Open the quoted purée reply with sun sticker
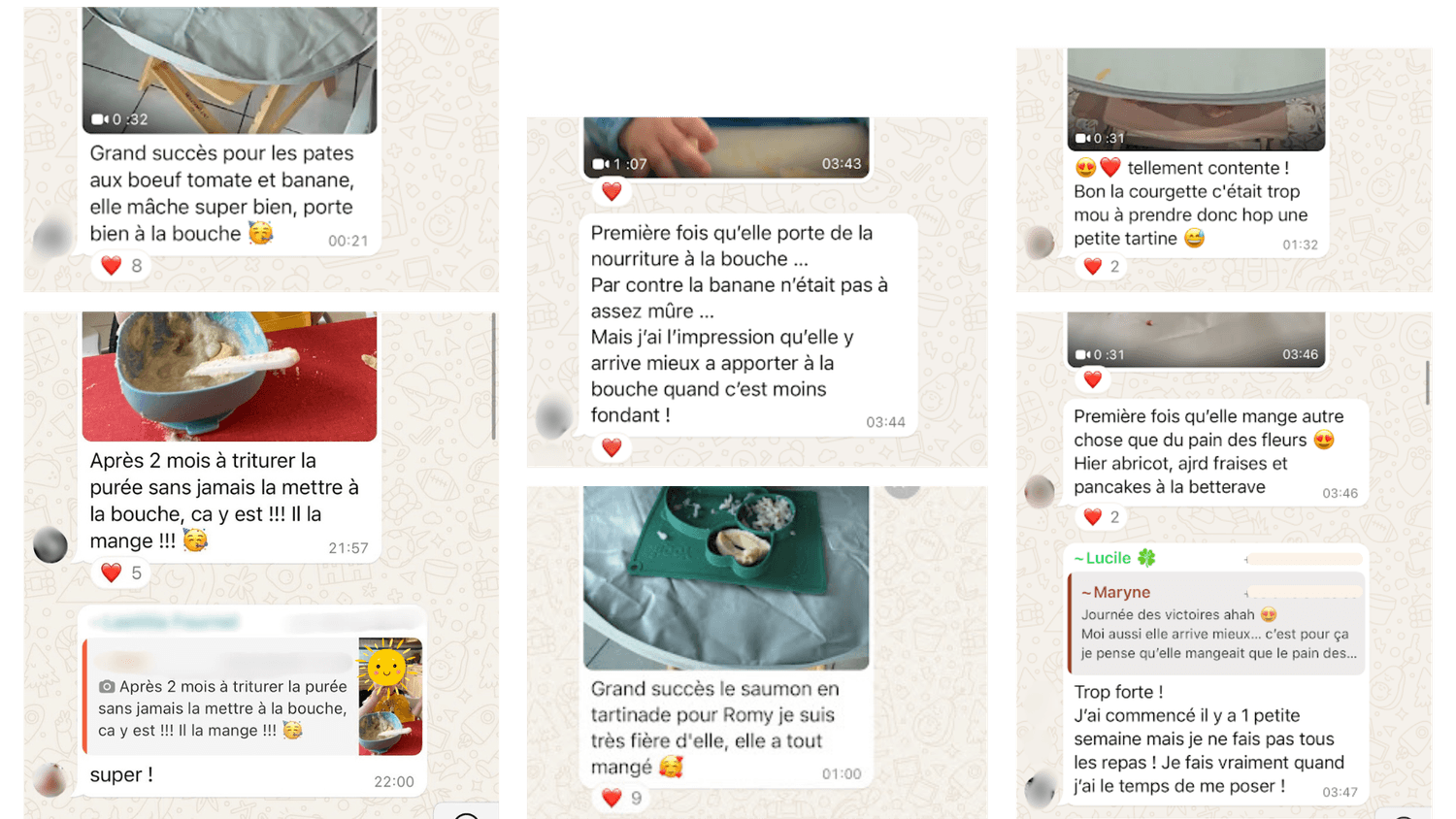This screenshot has width=1456, height=819. tap(254, 696)
